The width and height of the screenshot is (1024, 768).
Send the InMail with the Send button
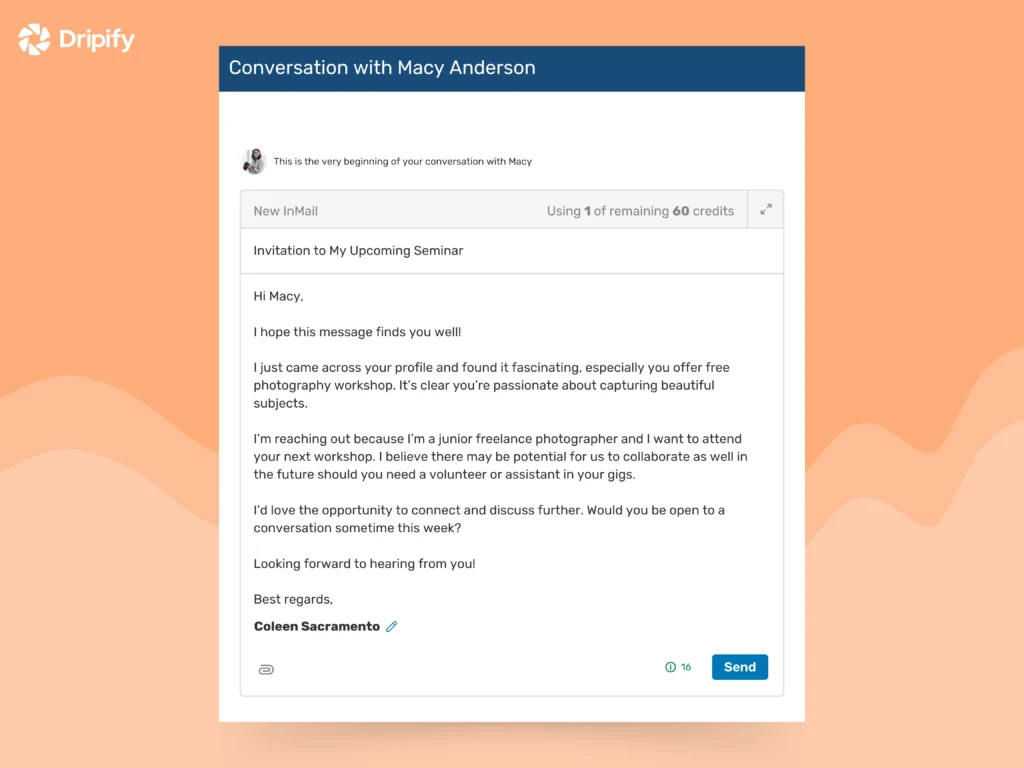click(739, 667)
